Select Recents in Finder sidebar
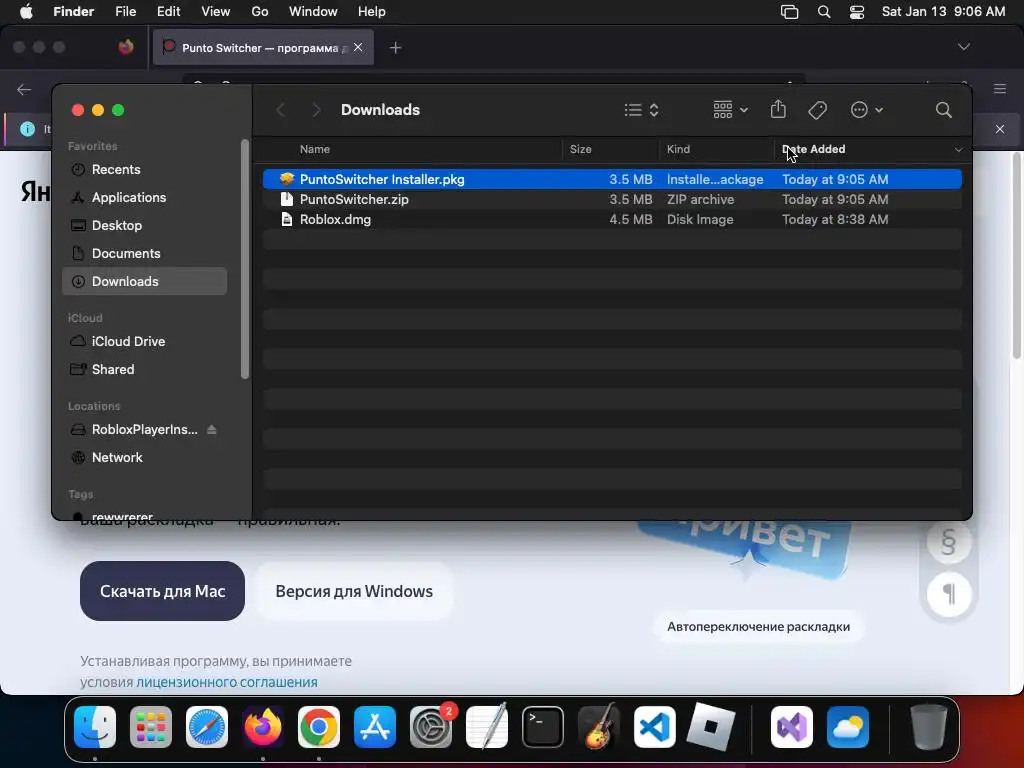Image resolution: width=1024 pixels, height=768 pixels. click(x=144, y=170)
